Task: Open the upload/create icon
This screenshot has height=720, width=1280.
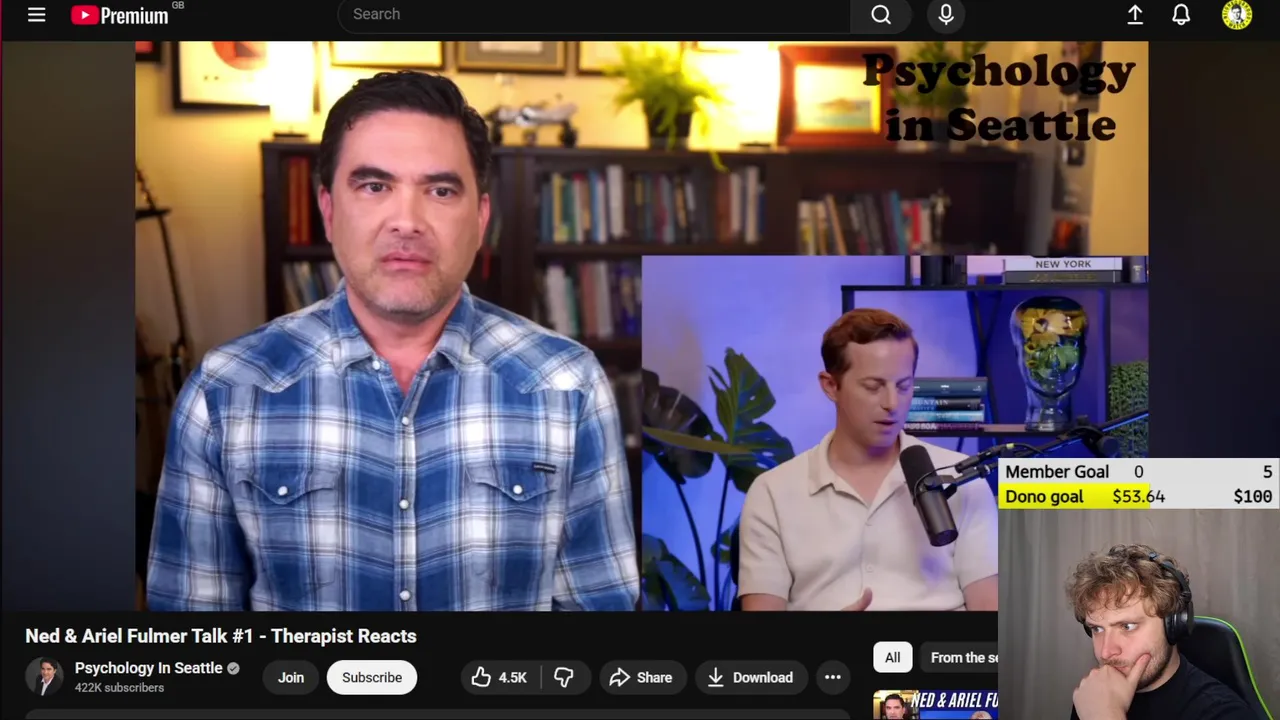Action: 1135,15
